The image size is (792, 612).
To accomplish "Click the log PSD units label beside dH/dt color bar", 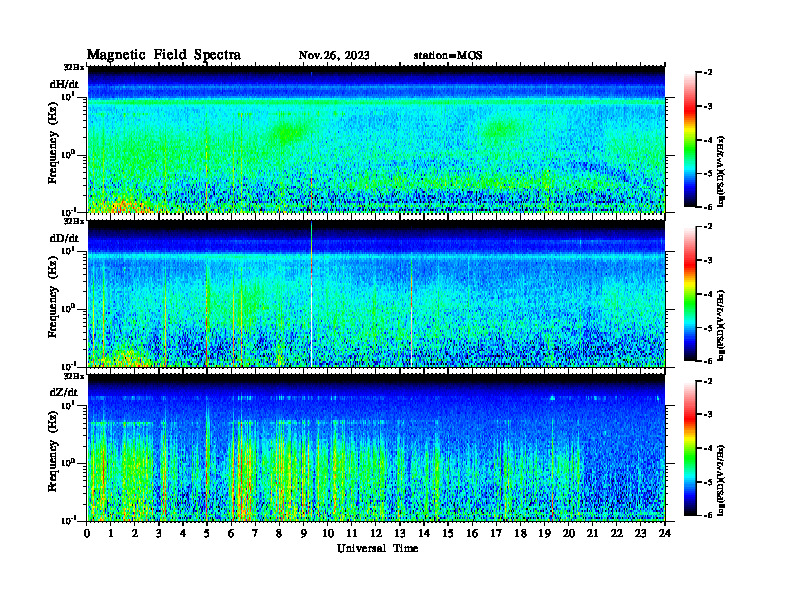I will point(721,171).
